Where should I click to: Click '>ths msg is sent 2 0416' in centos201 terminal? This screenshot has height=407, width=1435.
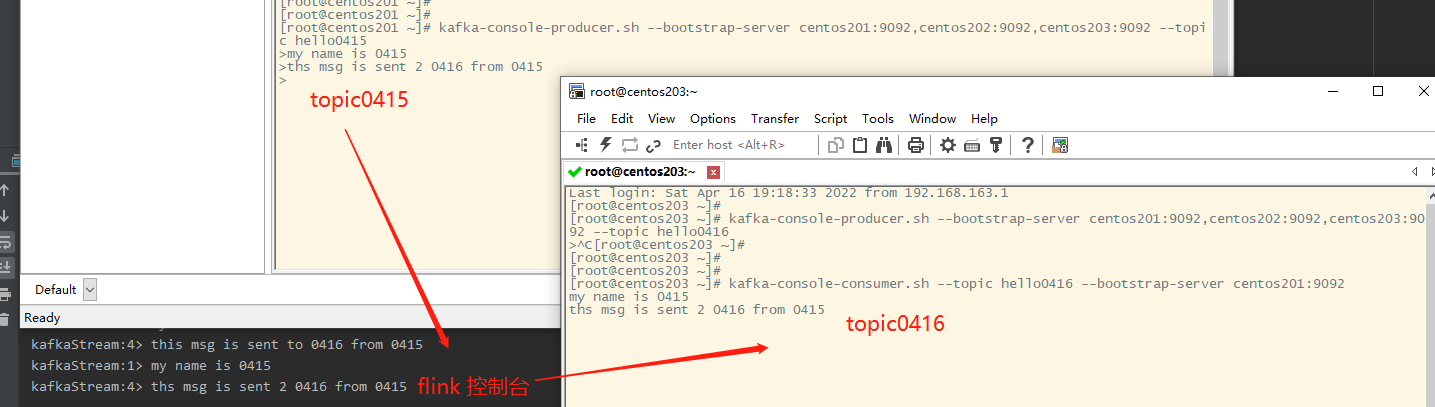click(x=411, y=67)
